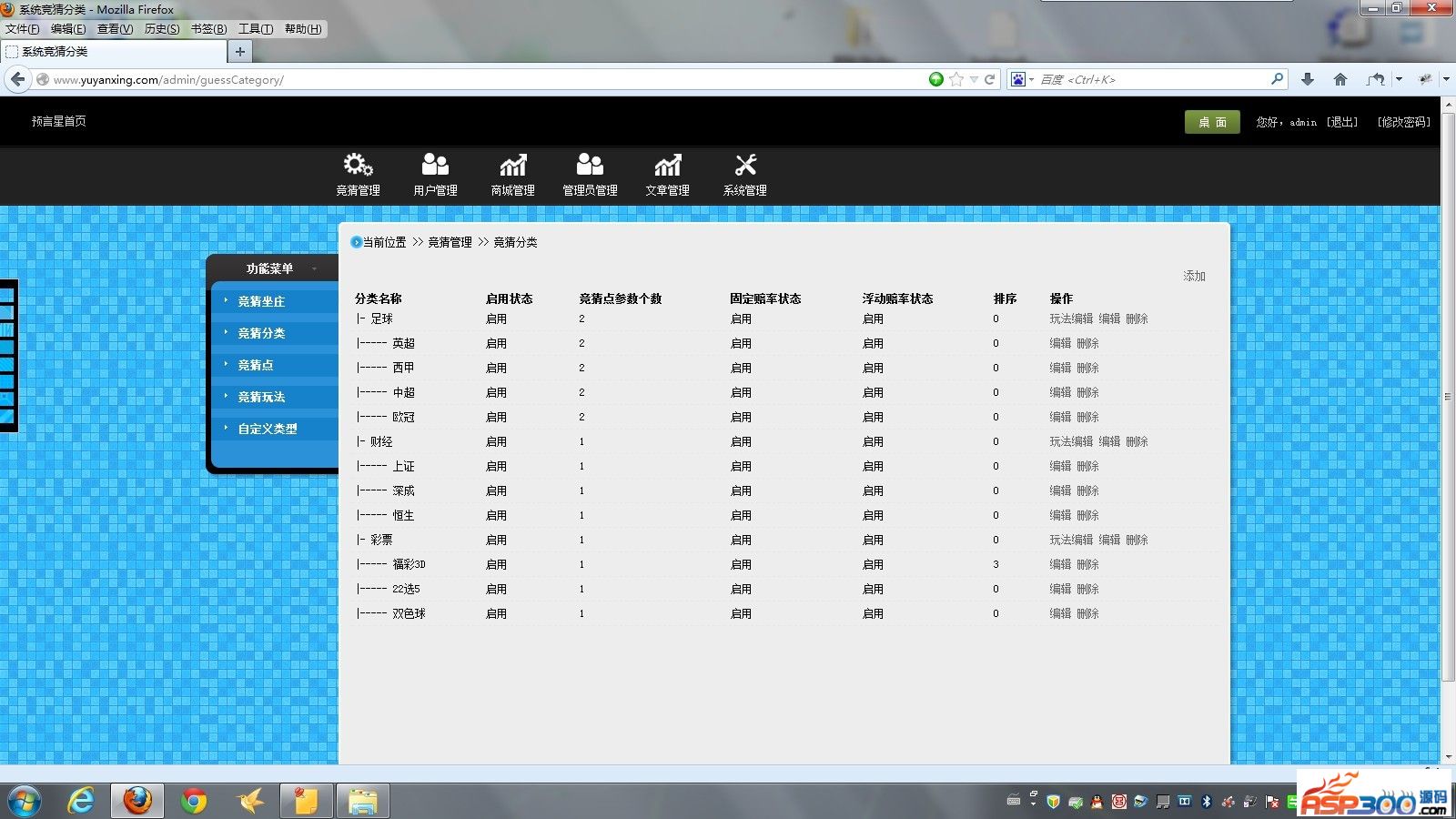Open 工具 menu

coord(256,29)
